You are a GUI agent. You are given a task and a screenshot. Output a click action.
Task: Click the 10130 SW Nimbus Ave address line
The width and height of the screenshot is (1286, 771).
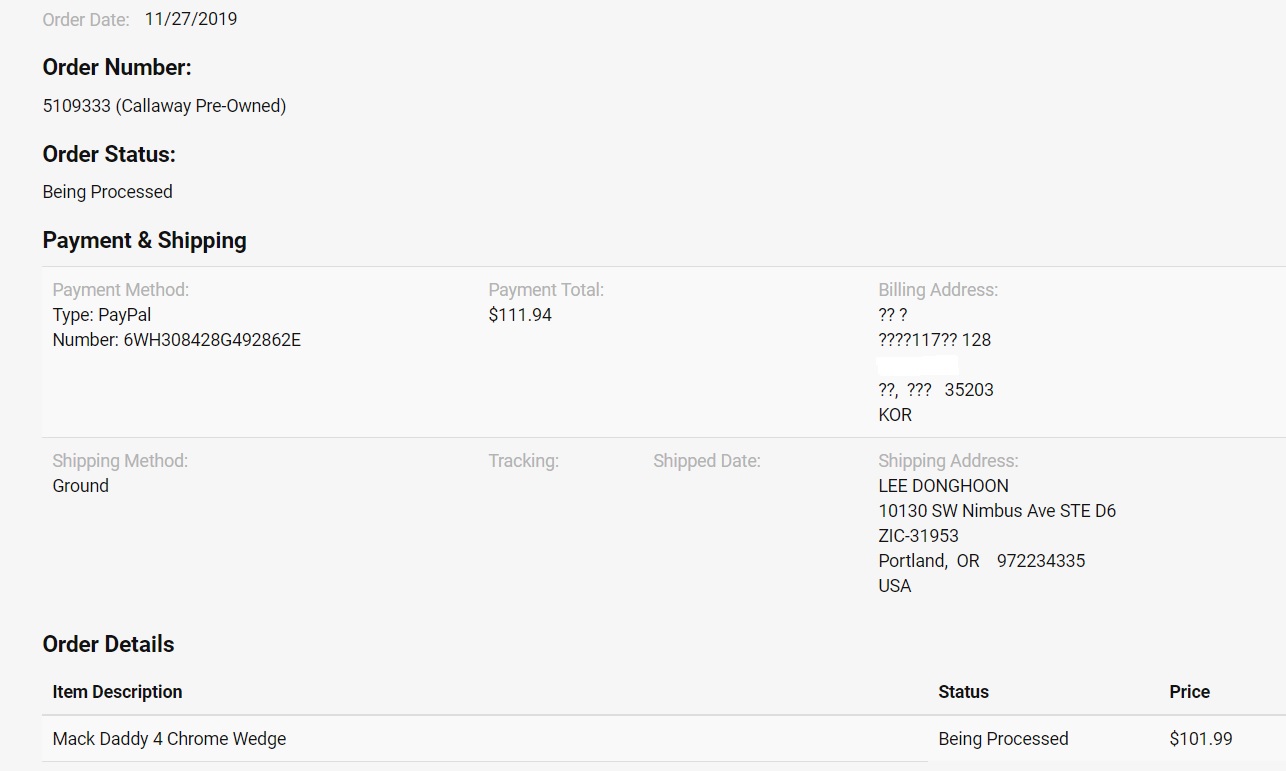tap(996, 511)
